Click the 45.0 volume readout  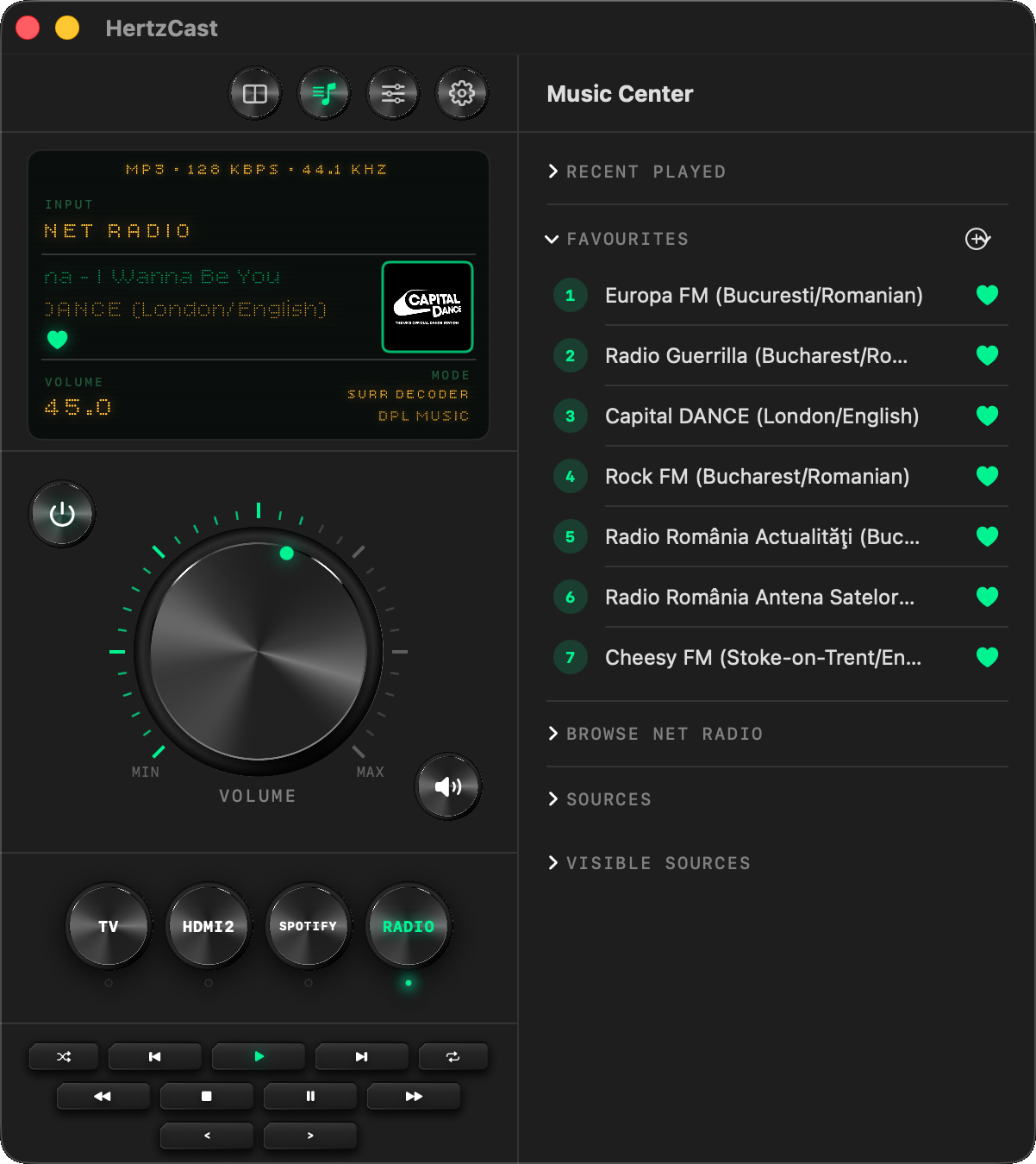pos(78,407)
